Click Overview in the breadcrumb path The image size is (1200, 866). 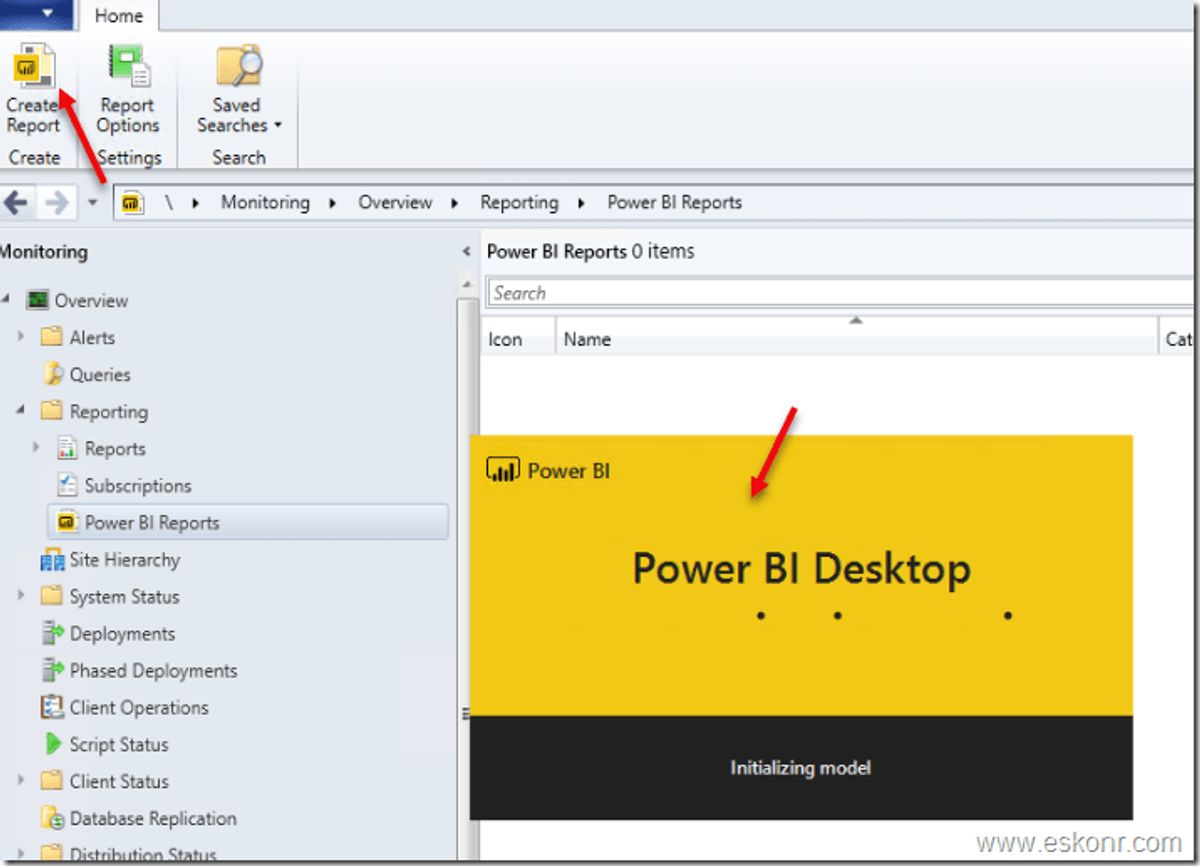[395, 202]
